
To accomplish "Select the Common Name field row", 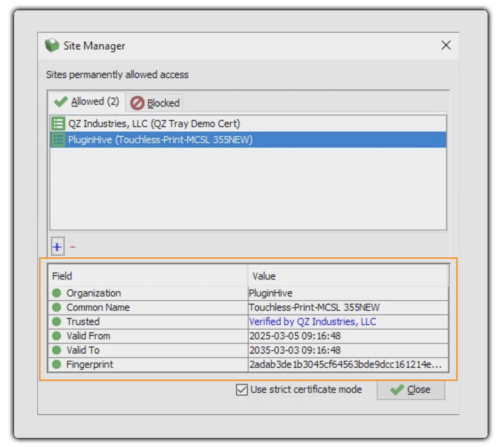I will (248, 308).
